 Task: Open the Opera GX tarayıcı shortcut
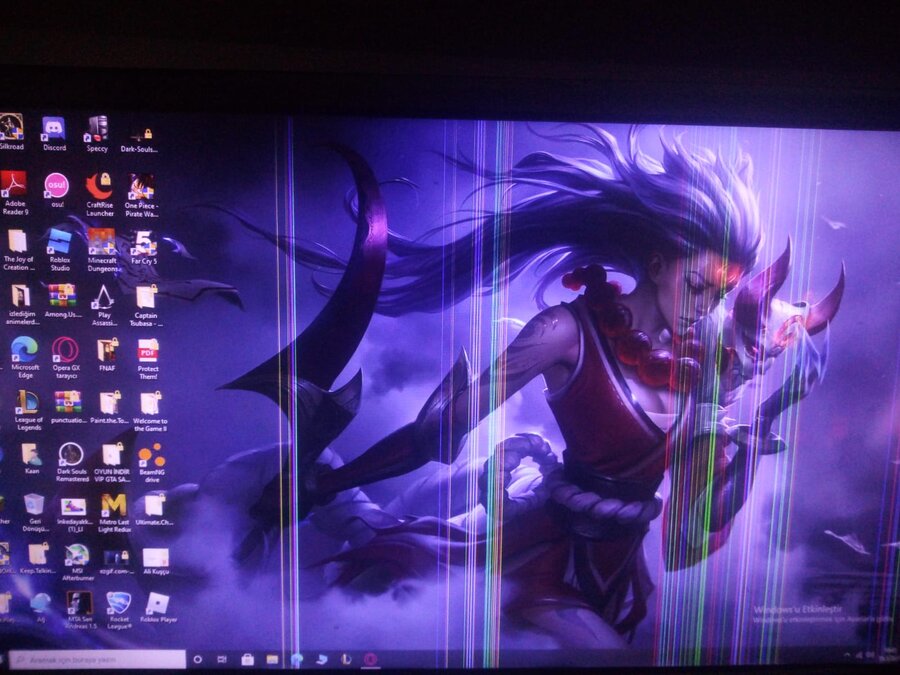tap(66, 358)
